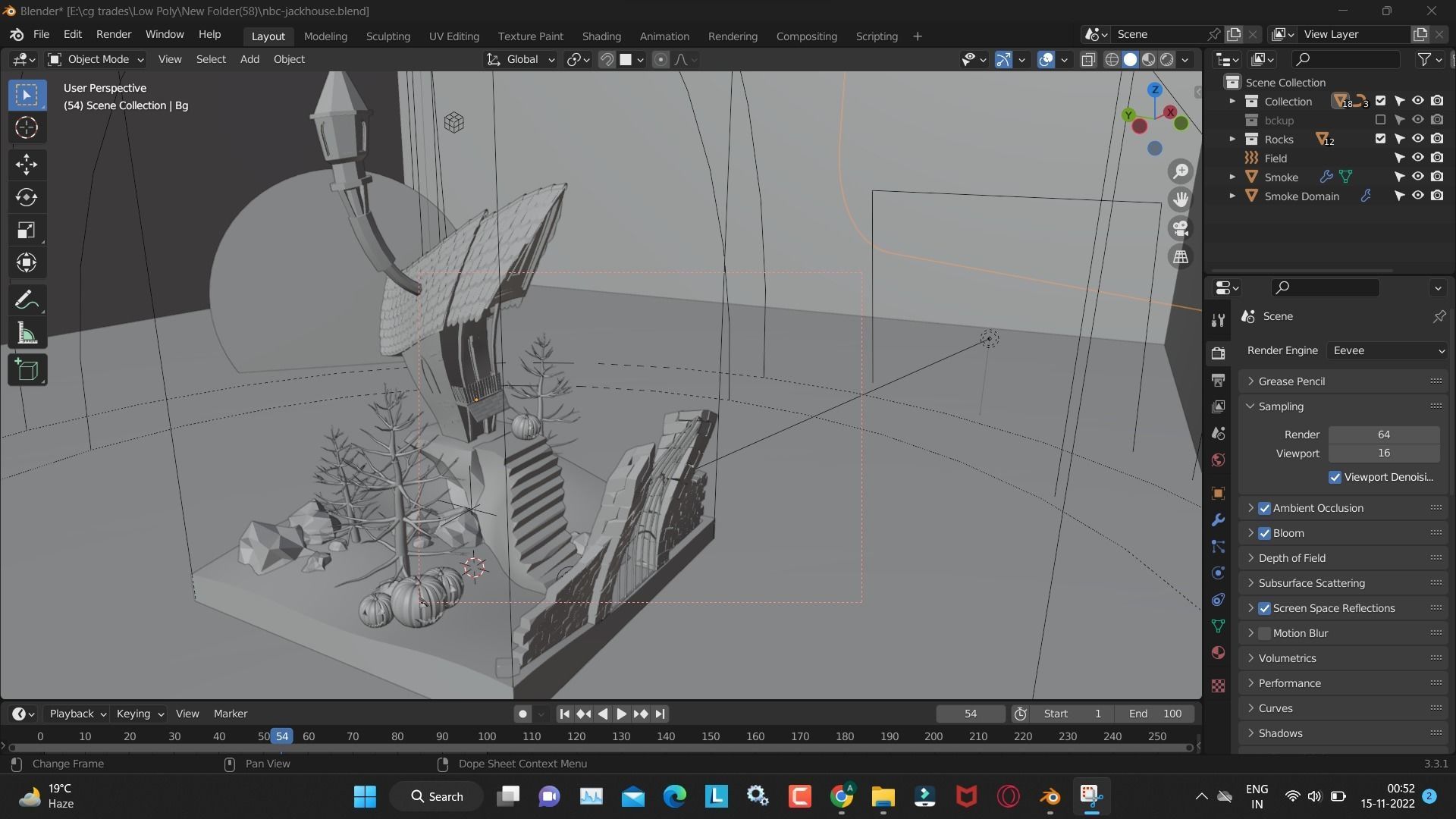Click the pan view hand icon
1456x819 pixels.
pyautogui.click(x=1180, y=199)
